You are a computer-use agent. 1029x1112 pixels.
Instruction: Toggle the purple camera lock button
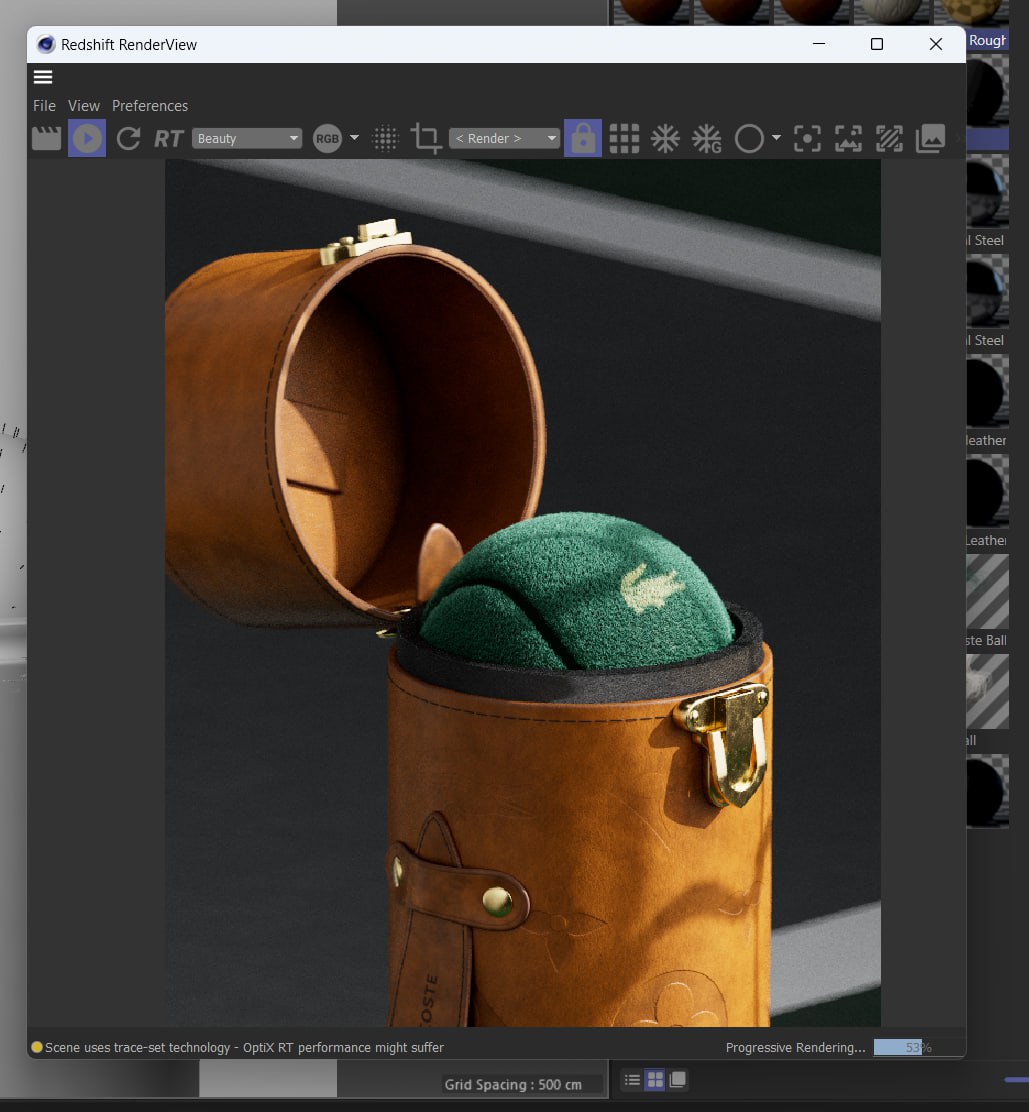(583, 138)
